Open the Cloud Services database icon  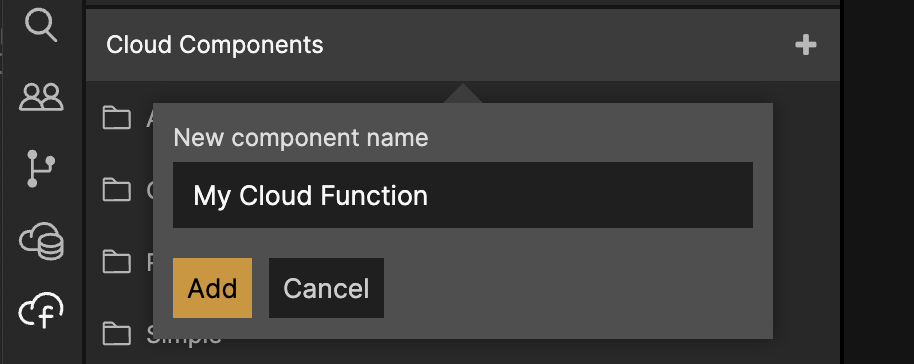[41, 241]
